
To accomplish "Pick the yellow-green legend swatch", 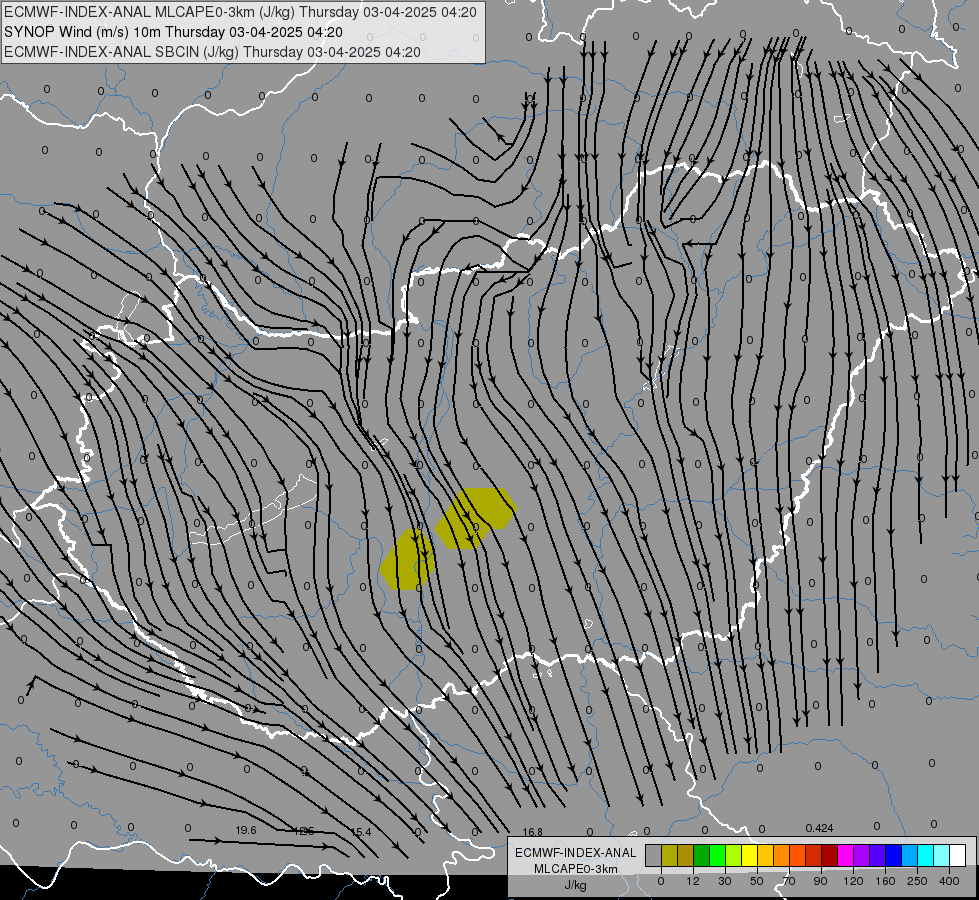I will (734, 855).
